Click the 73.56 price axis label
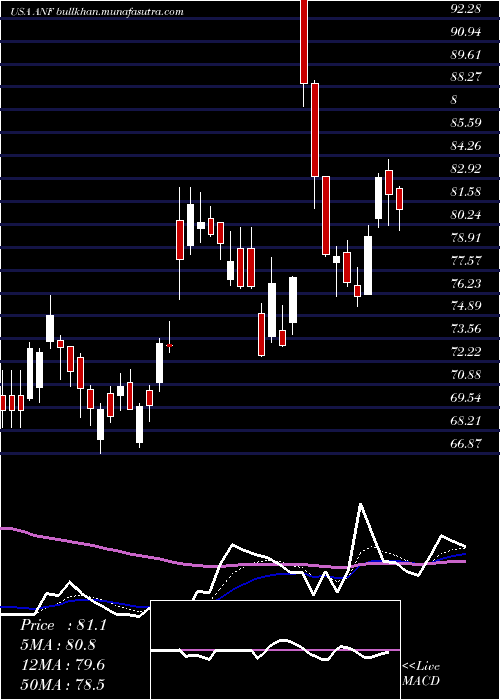The image size is (500, 700). pyautogui.click(x=466, y=329)
